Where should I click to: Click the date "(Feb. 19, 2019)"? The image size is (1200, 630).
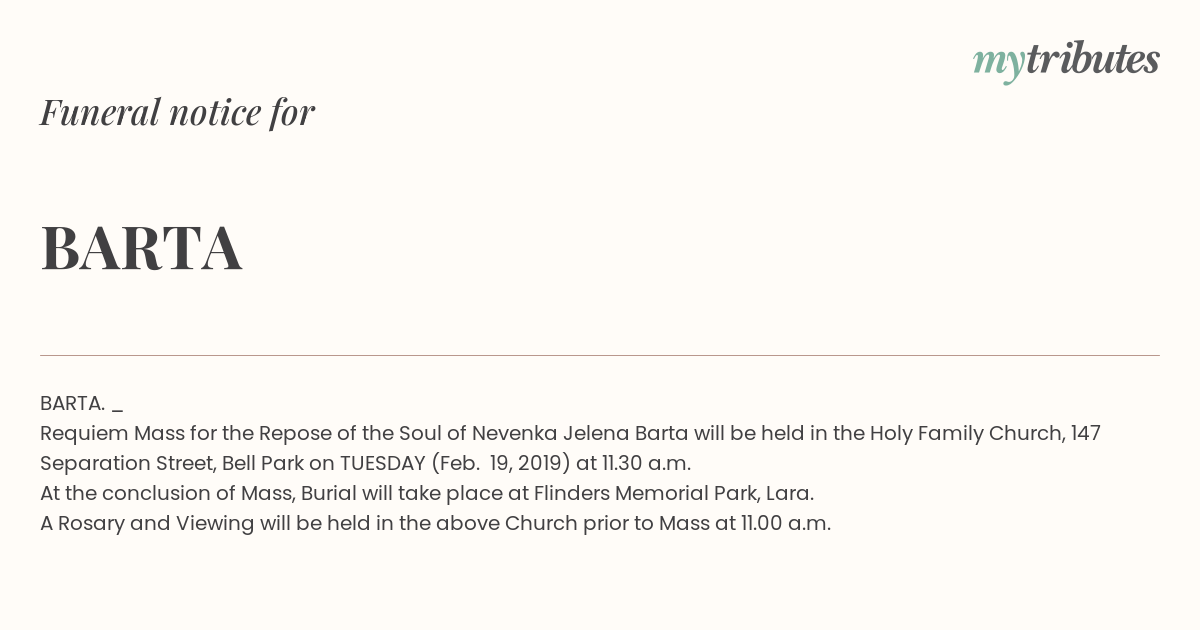tap(500, 463)
